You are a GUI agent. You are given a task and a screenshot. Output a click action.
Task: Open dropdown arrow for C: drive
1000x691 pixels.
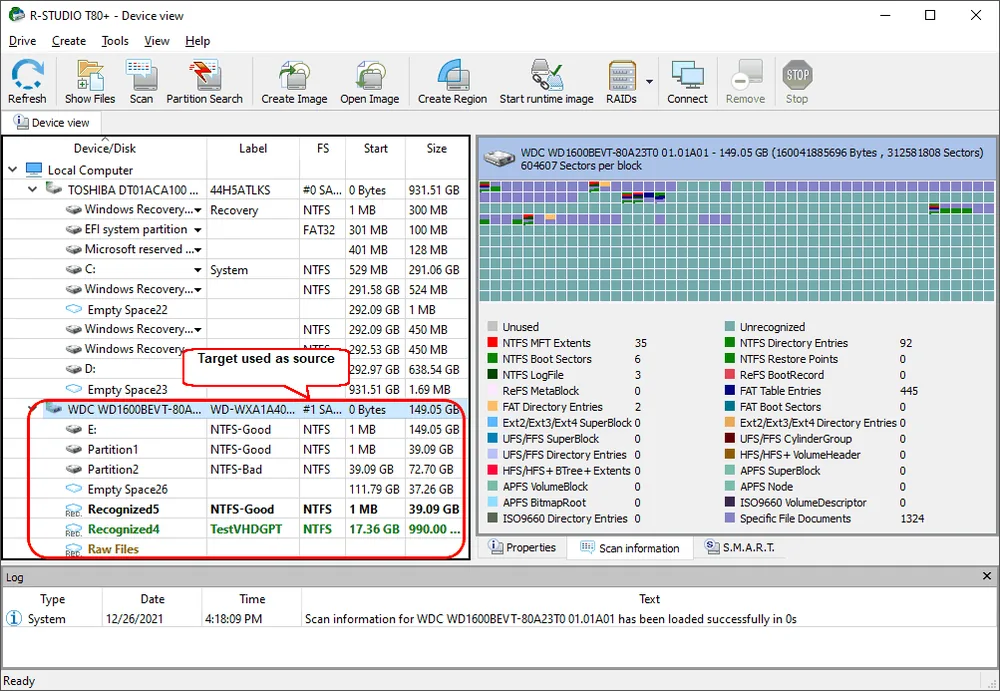pos(198,270)
